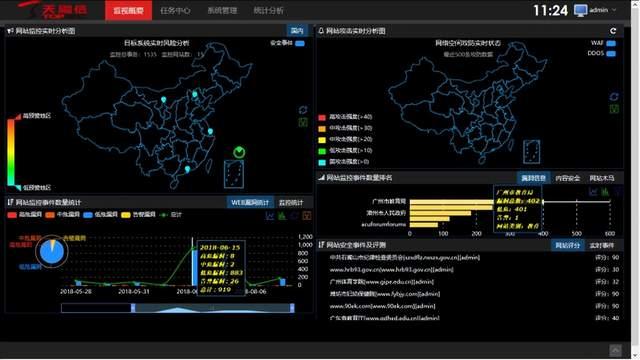640x360 pixels.
Task: Click the South China Sea inset on left map
Action: (234, 174)
